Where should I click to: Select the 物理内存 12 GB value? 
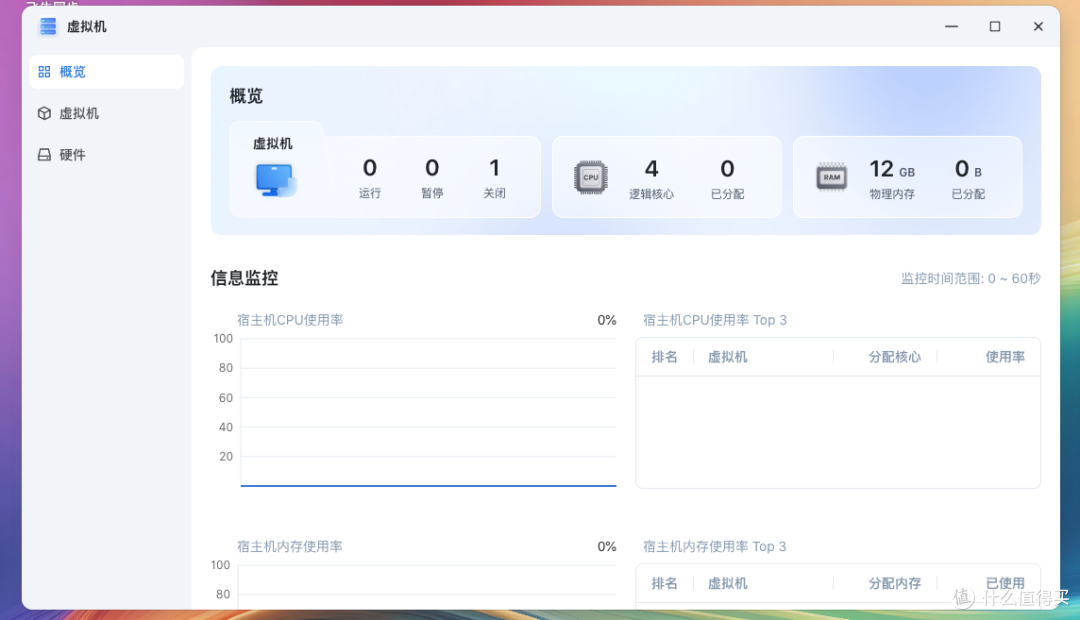coord(892,169)
